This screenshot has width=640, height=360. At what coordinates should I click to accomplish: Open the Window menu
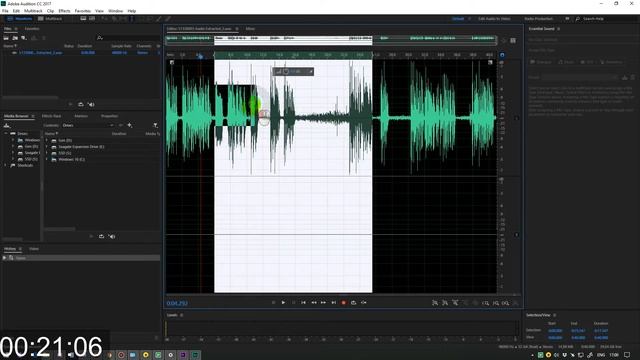coord(115,11)
